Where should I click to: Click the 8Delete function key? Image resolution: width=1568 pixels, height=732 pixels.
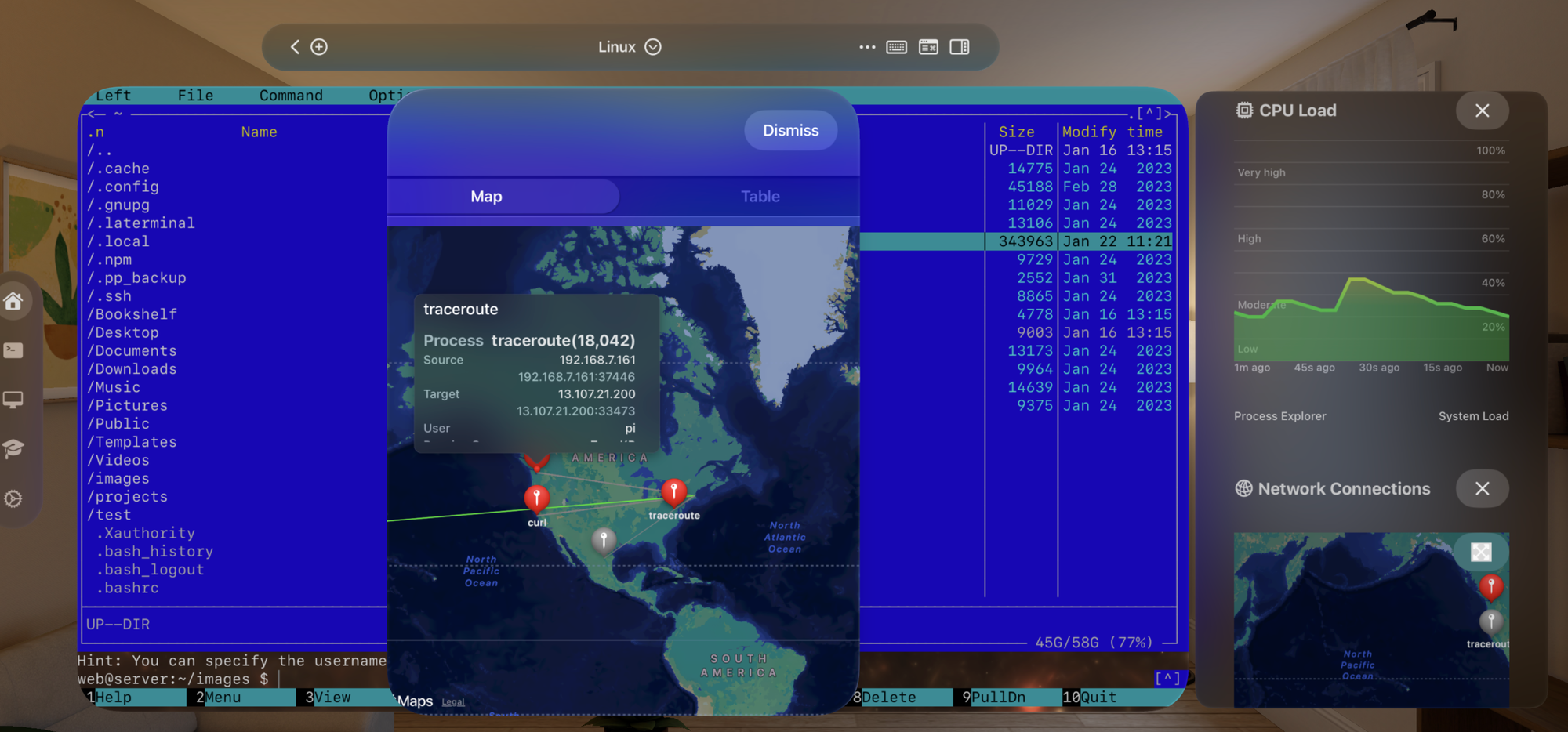tap(902, 698)
